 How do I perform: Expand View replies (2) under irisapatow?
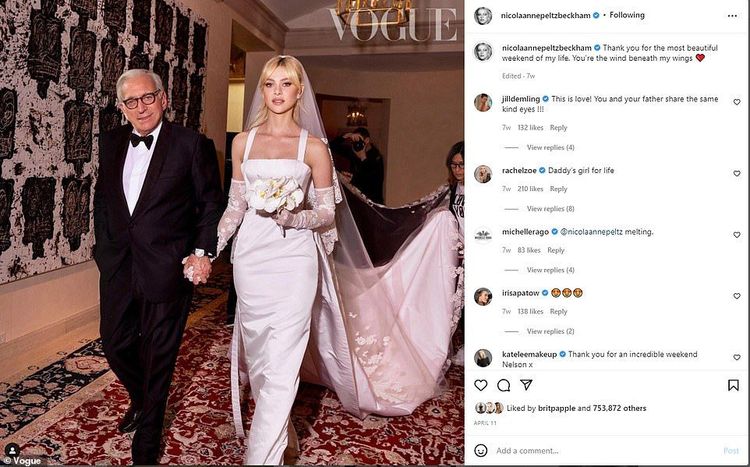point(551,331)
